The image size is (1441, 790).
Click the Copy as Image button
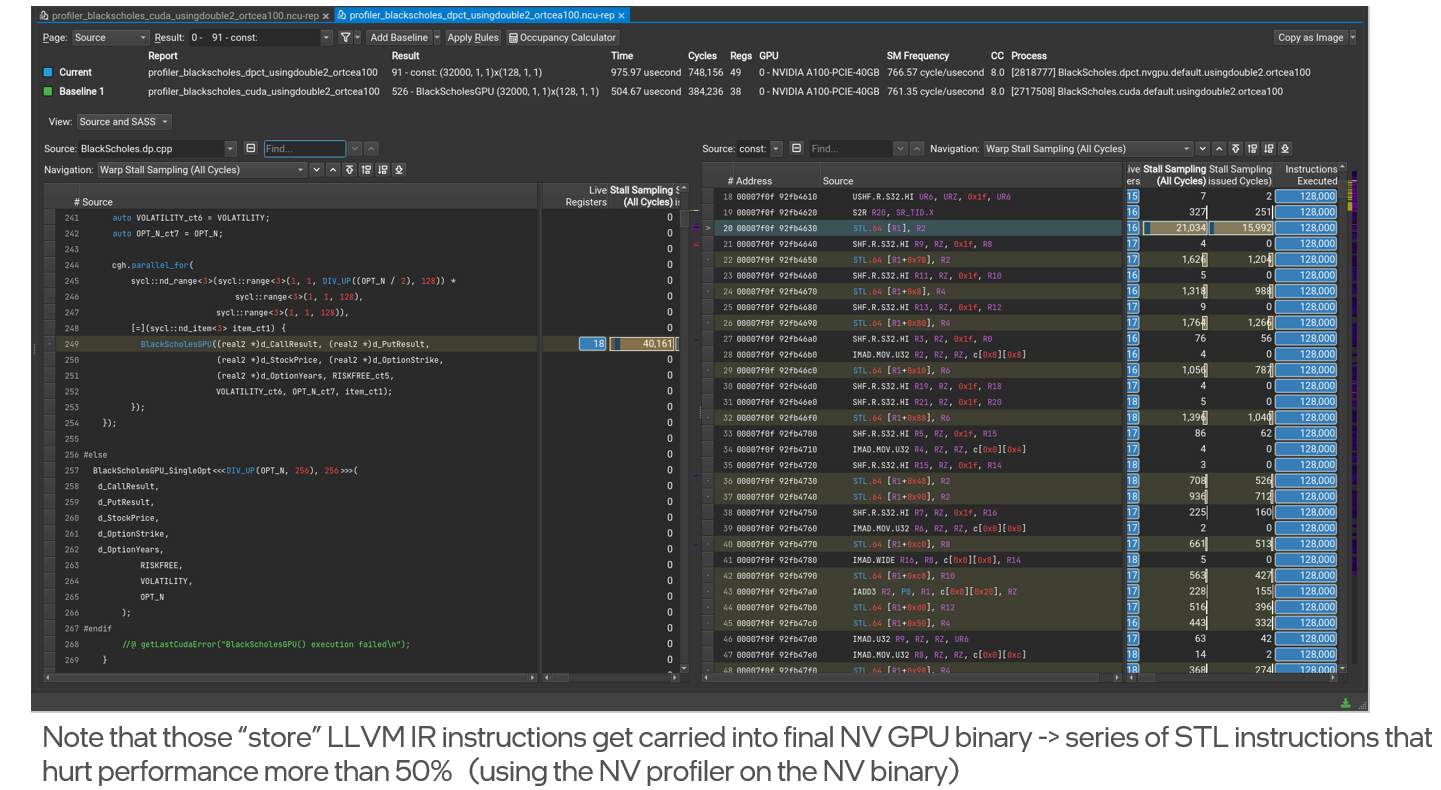pos(1310,38)
